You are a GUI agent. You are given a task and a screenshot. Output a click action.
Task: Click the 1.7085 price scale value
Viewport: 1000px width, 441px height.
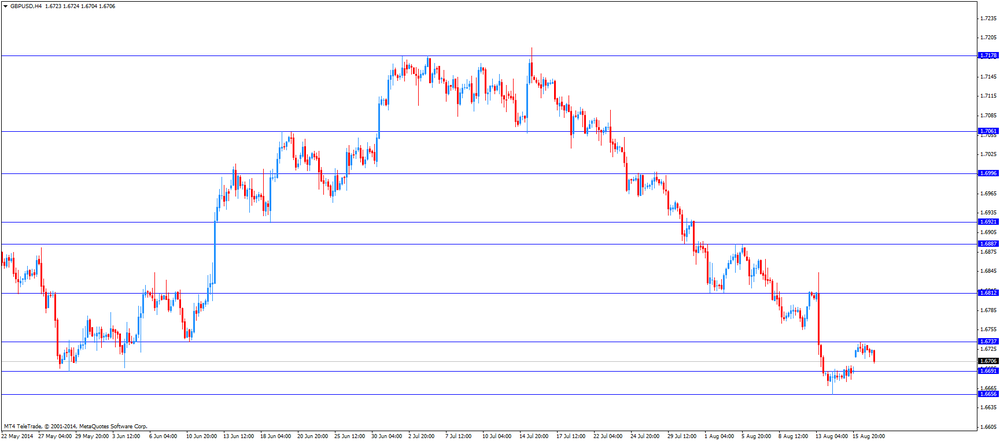(x=987, y=116)
